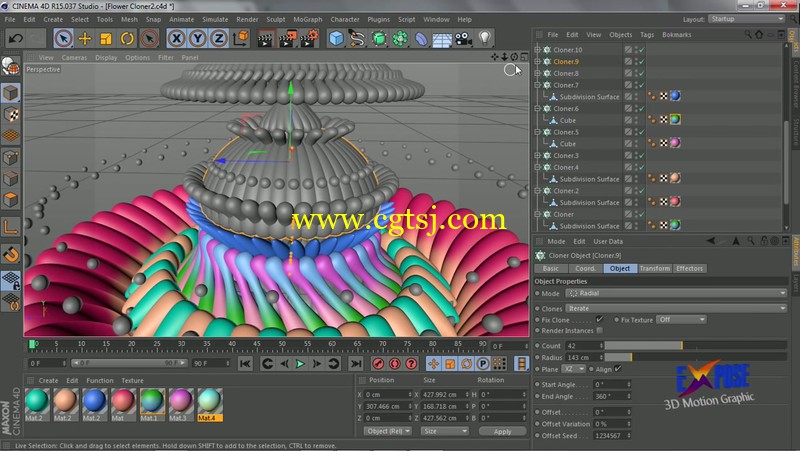The height and width of the screenshot is (451, 800).
Task: Toggle Z axis lock
Action: [219, 38]
